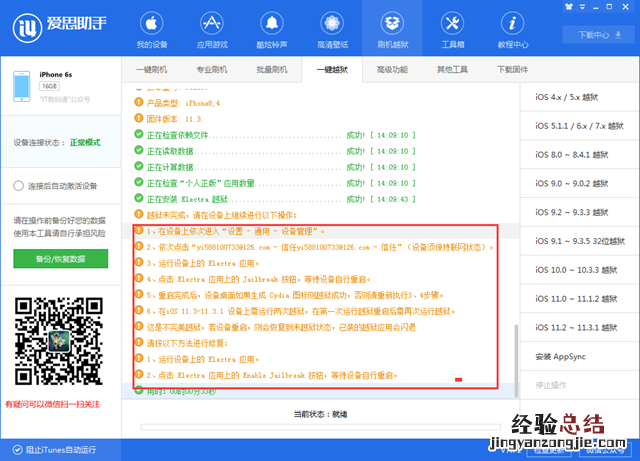Click the 备份/恢复数据 green button

coord(60,258)
